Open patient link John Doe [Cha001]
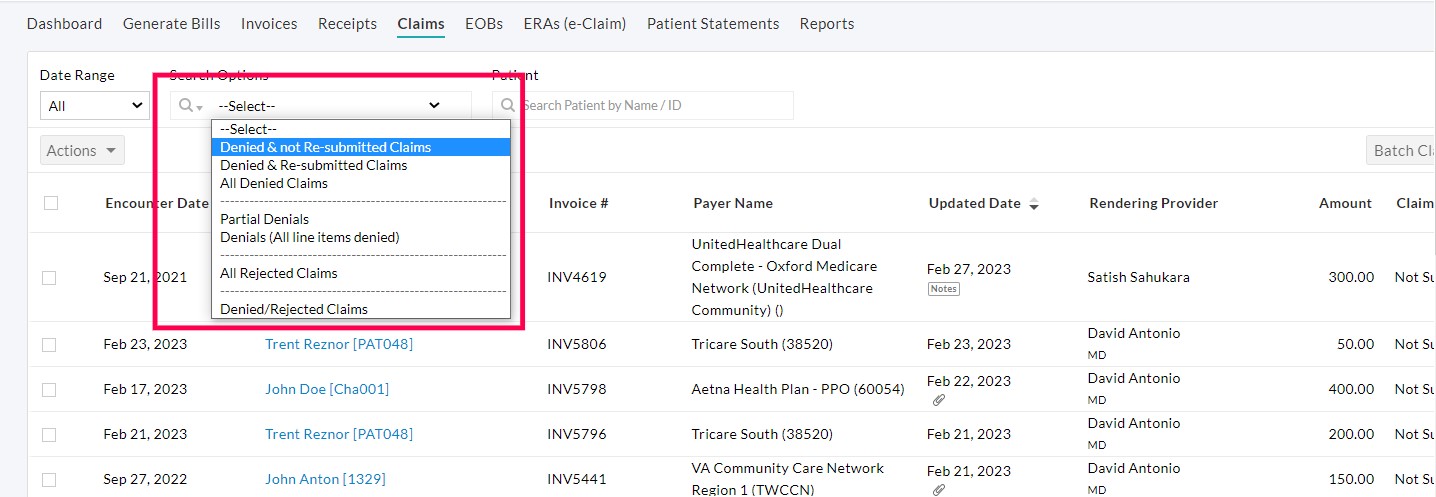Image resolution: width=1436 pixels, height=497 pixels. [x=327, y=389]
